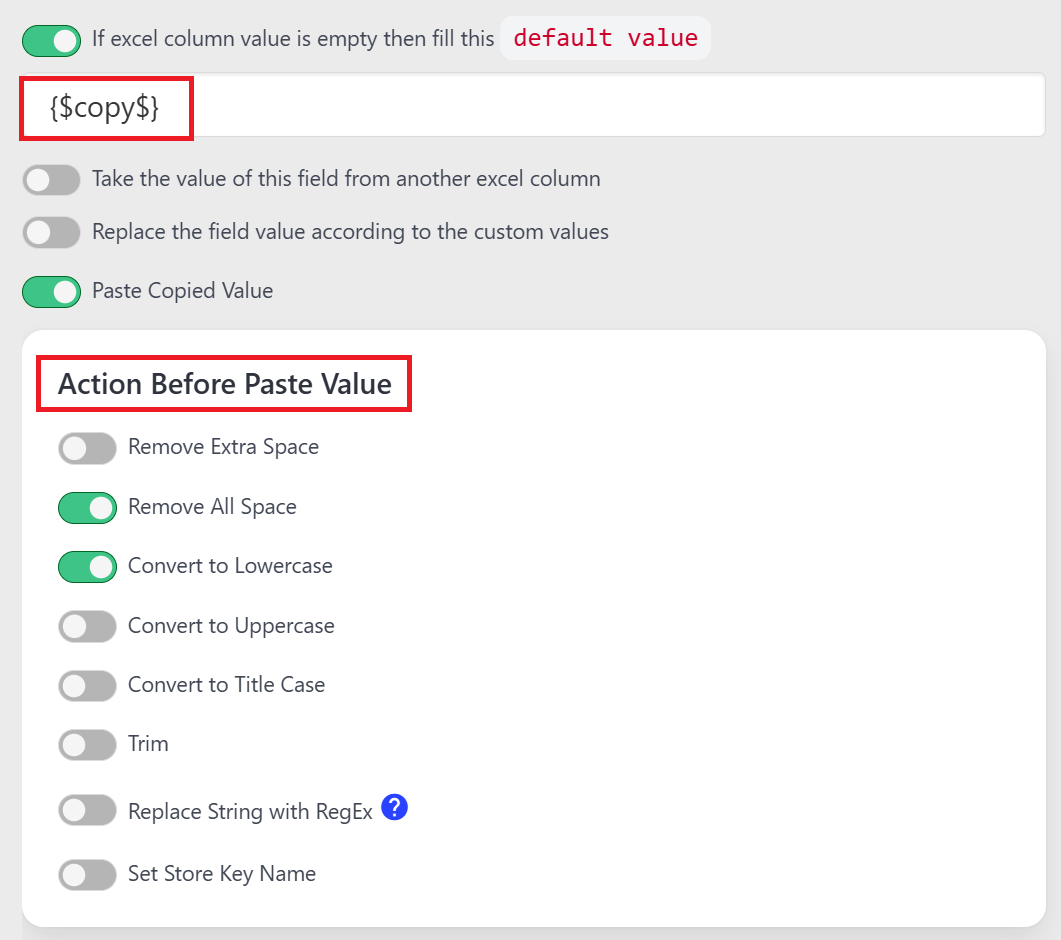Turn on the Trim option
Screen dimensions: 1061x940
(x=87, y=744)
